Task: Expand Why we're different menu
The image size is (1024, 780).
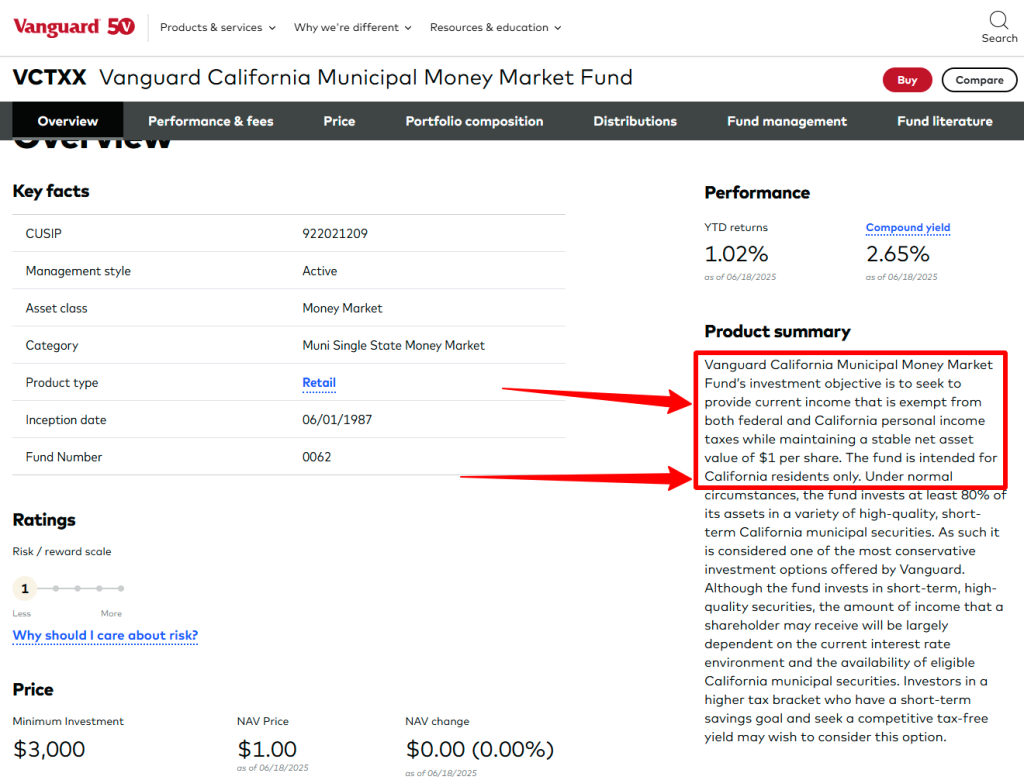Action: 352,28
